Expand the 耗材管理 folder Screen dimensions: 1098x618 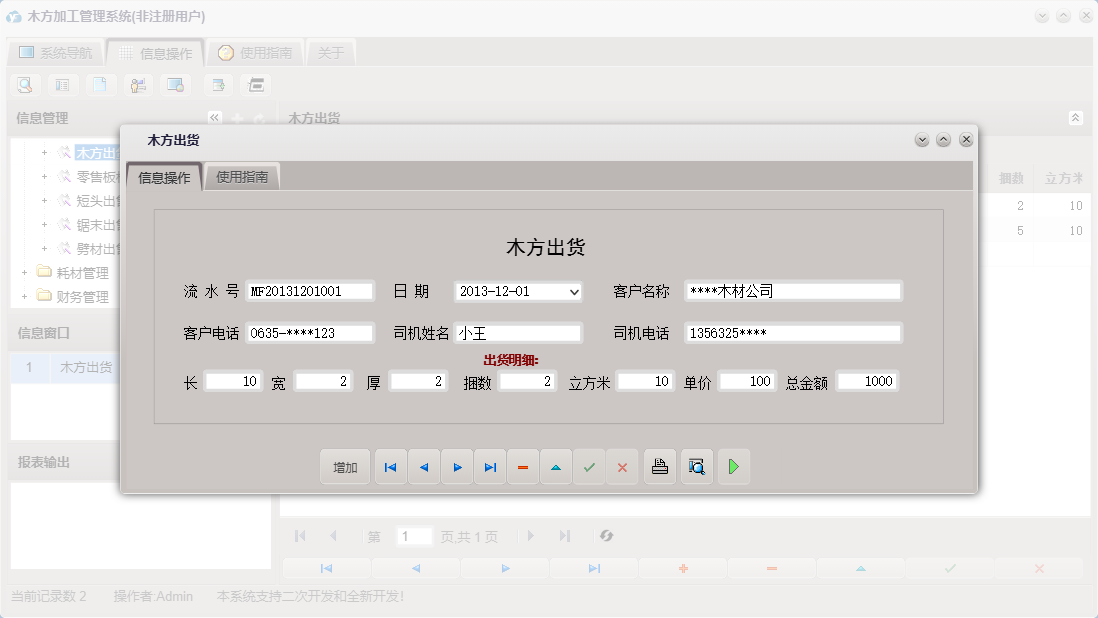point(22,272)
